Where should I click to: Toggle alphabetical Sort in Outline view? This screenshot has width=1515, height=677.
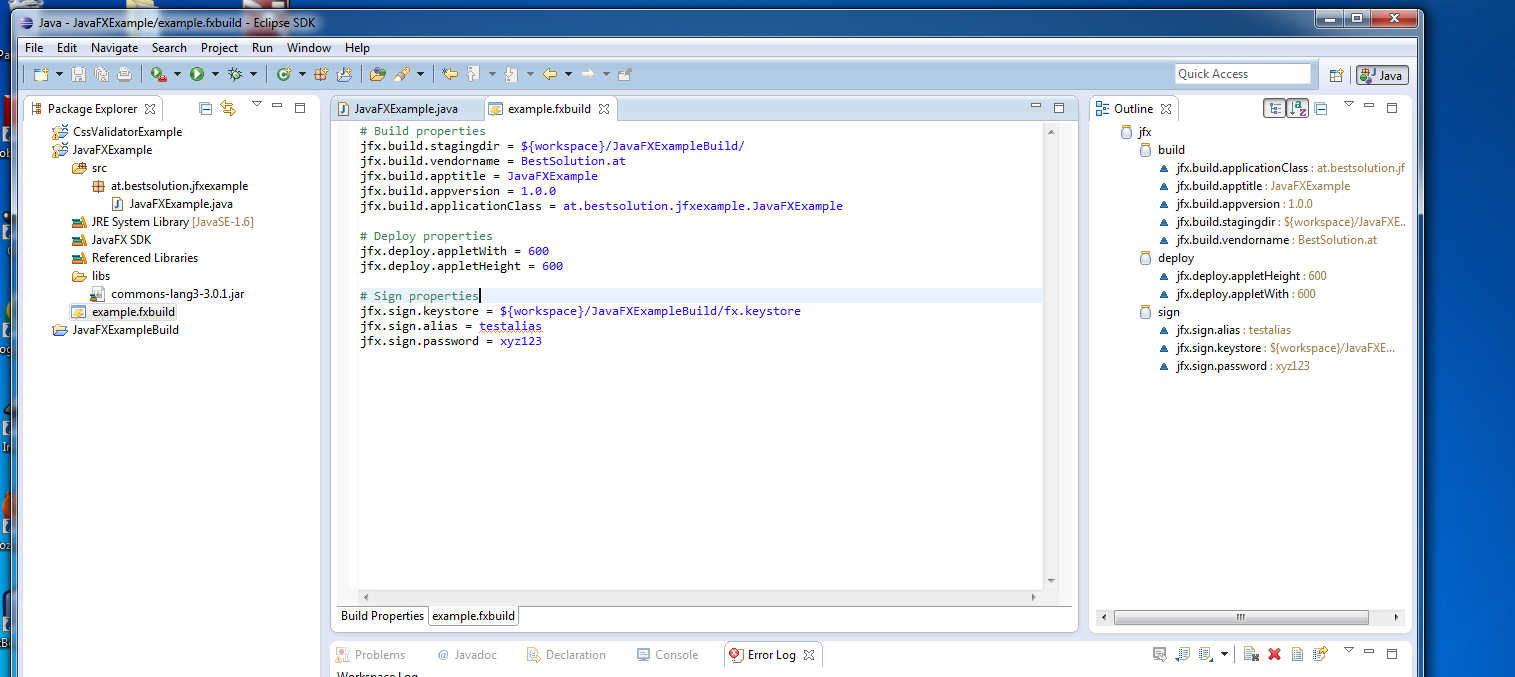coord(1298,108)
